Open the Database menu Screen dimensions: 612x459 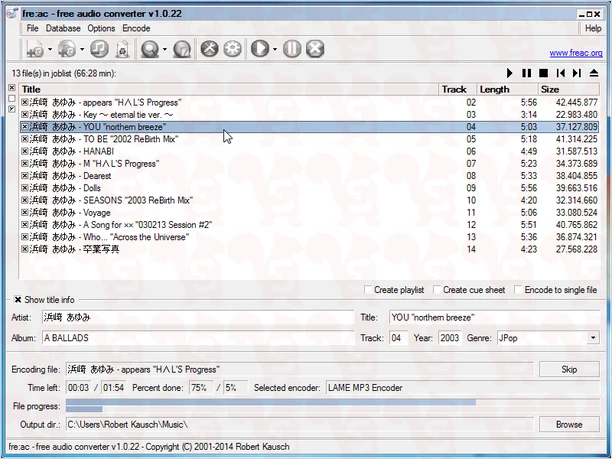pos(62,28)
